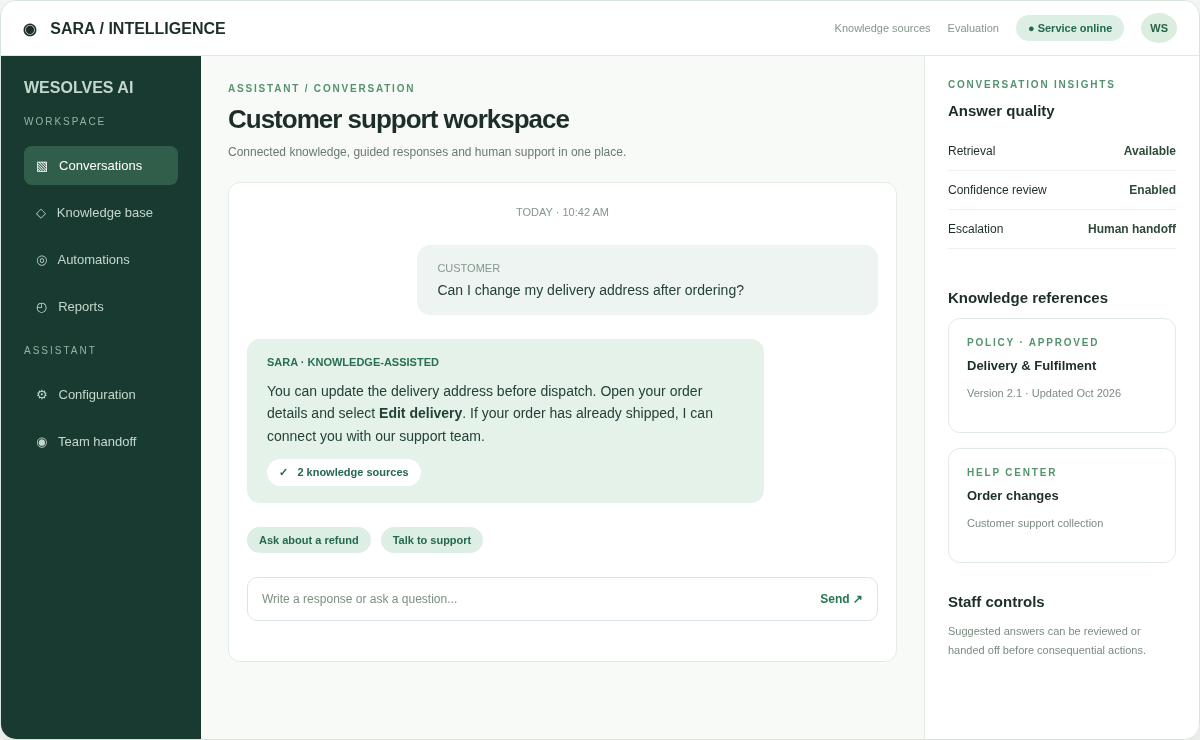
Task: Choose Talk to support suggestion
Action: click(x=432, y=540)
